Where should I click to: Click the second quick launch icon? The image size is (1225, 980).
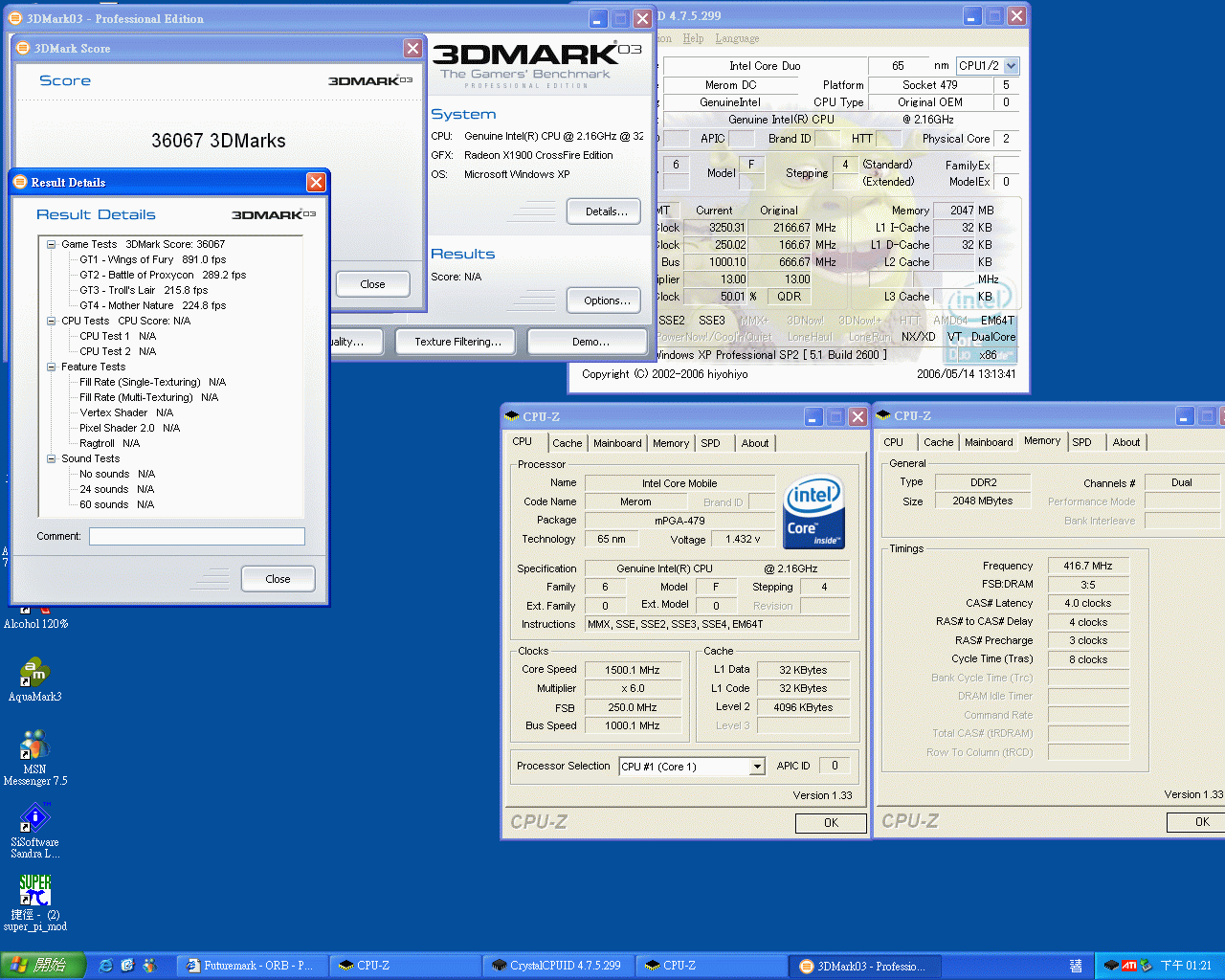click(127, 966)
